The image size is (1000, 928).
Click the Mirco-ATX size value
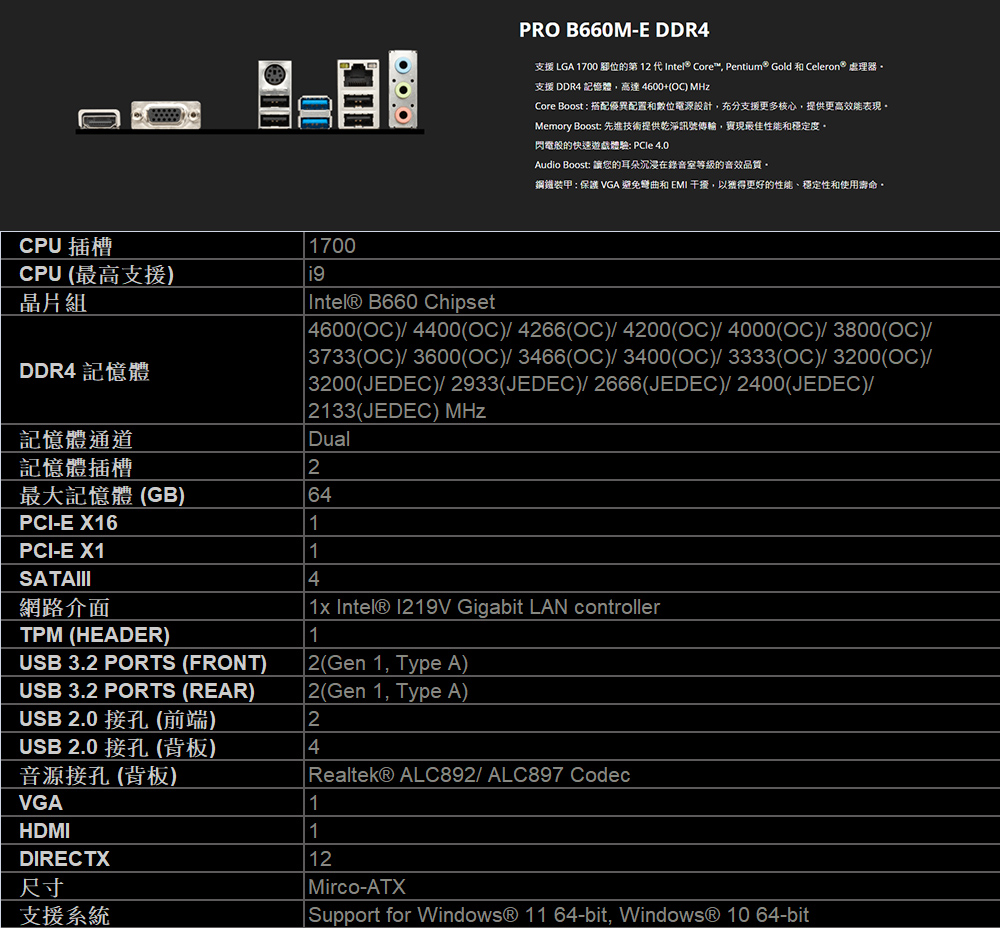[357, 887]
